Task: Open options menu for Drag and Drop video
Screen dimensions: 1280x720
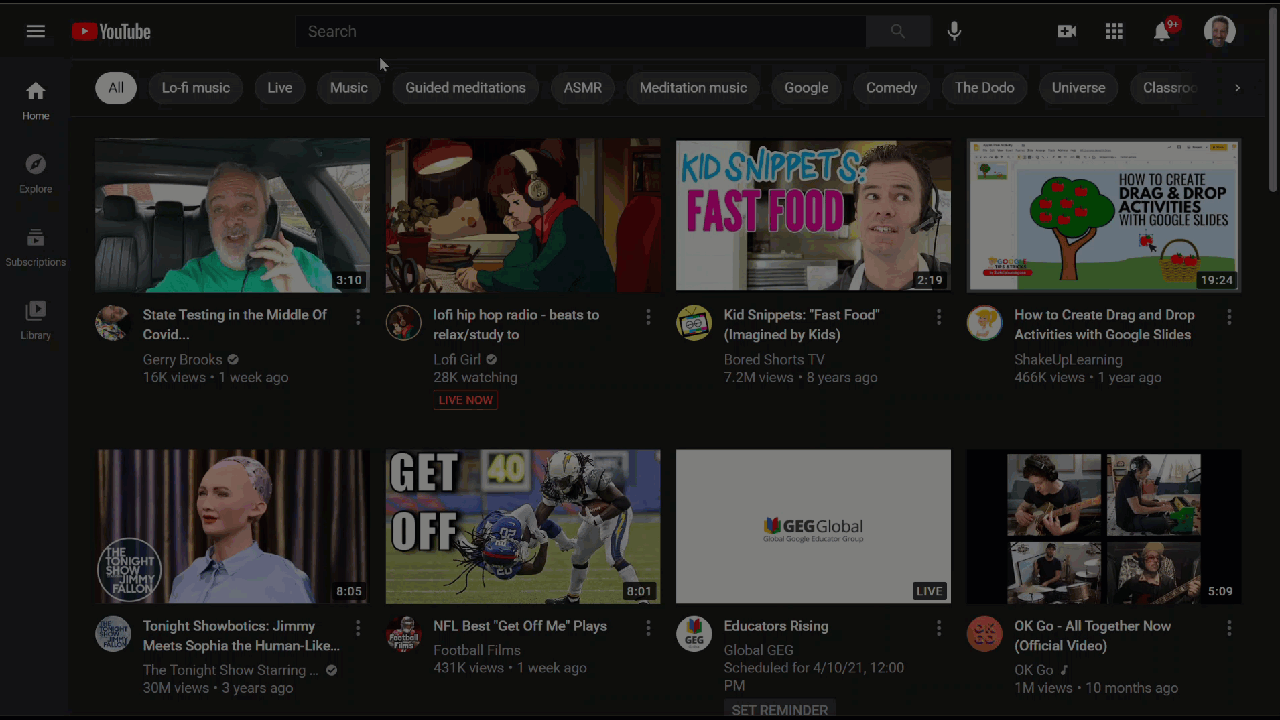Action: click(x=1229, y=317)
